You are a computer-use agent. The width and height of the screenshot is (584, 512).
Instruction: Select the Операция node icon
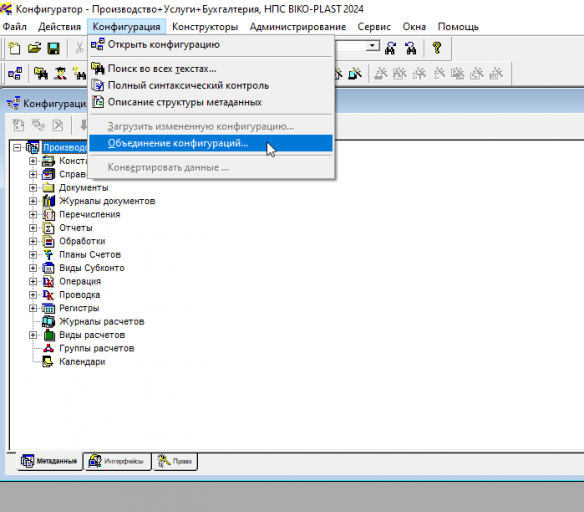(48, 281)
